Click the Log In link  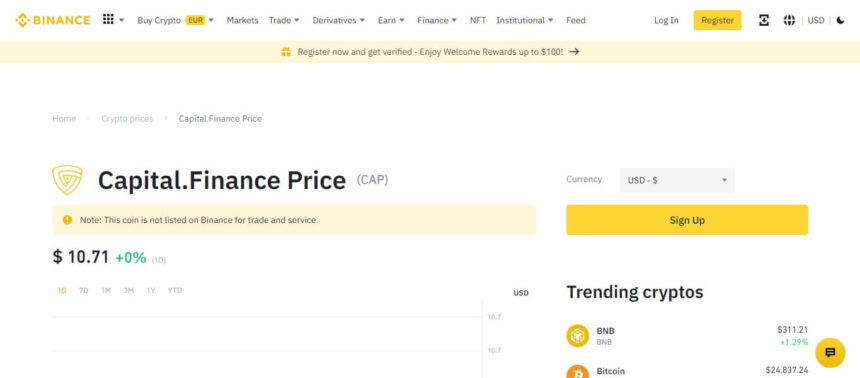coord(666,20)
